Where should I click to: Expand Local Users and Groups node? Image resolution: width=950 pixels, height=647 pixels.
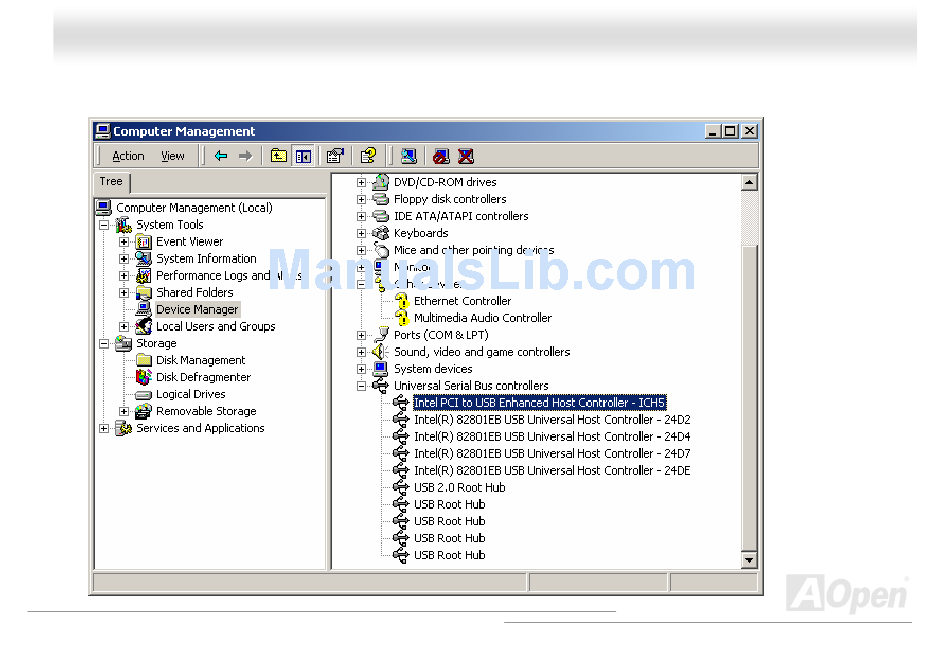click(x=124, y=327)
